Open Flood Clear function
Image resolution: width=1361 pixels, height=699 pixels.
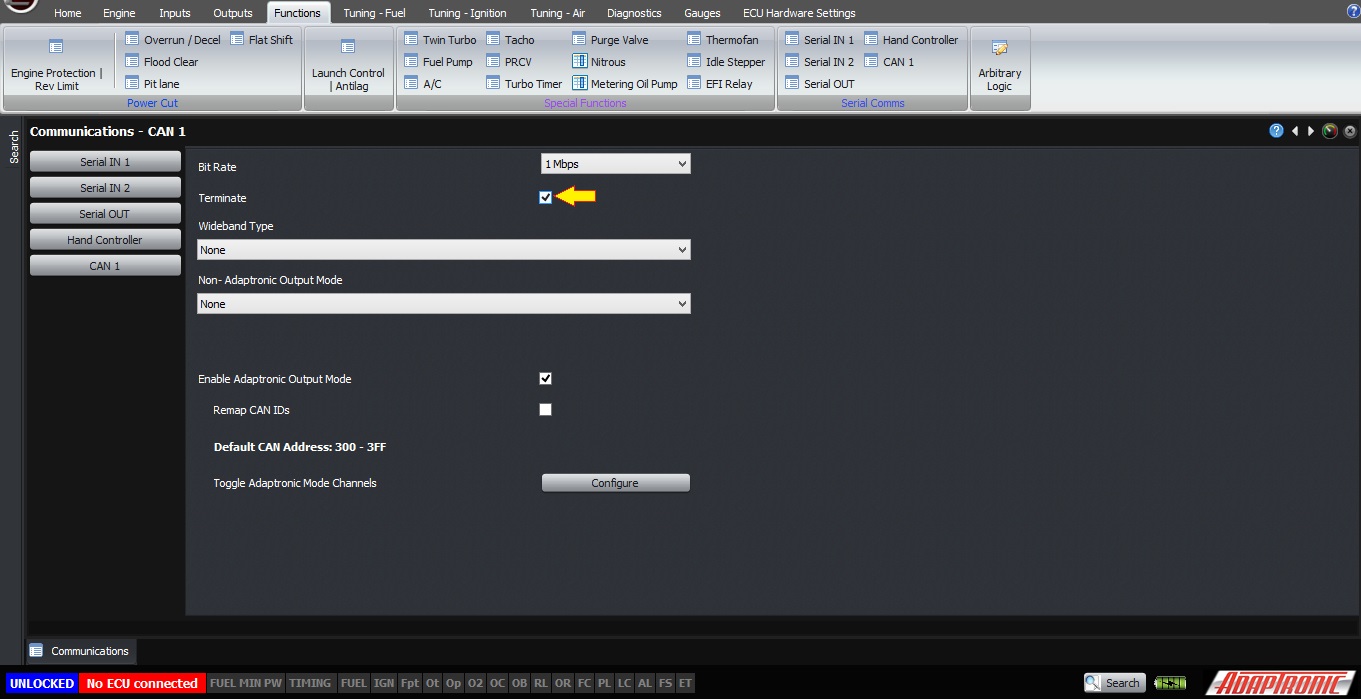162,62
